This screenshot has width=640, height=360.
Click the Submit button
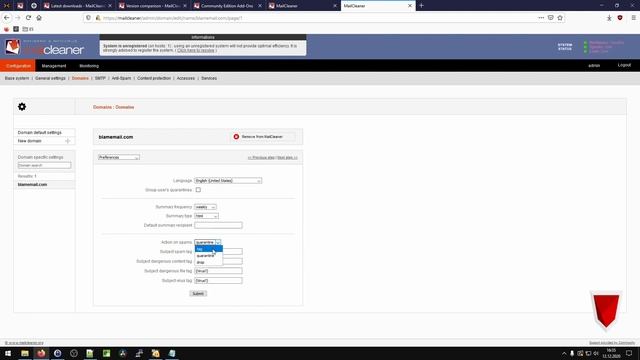pos(198,293)
